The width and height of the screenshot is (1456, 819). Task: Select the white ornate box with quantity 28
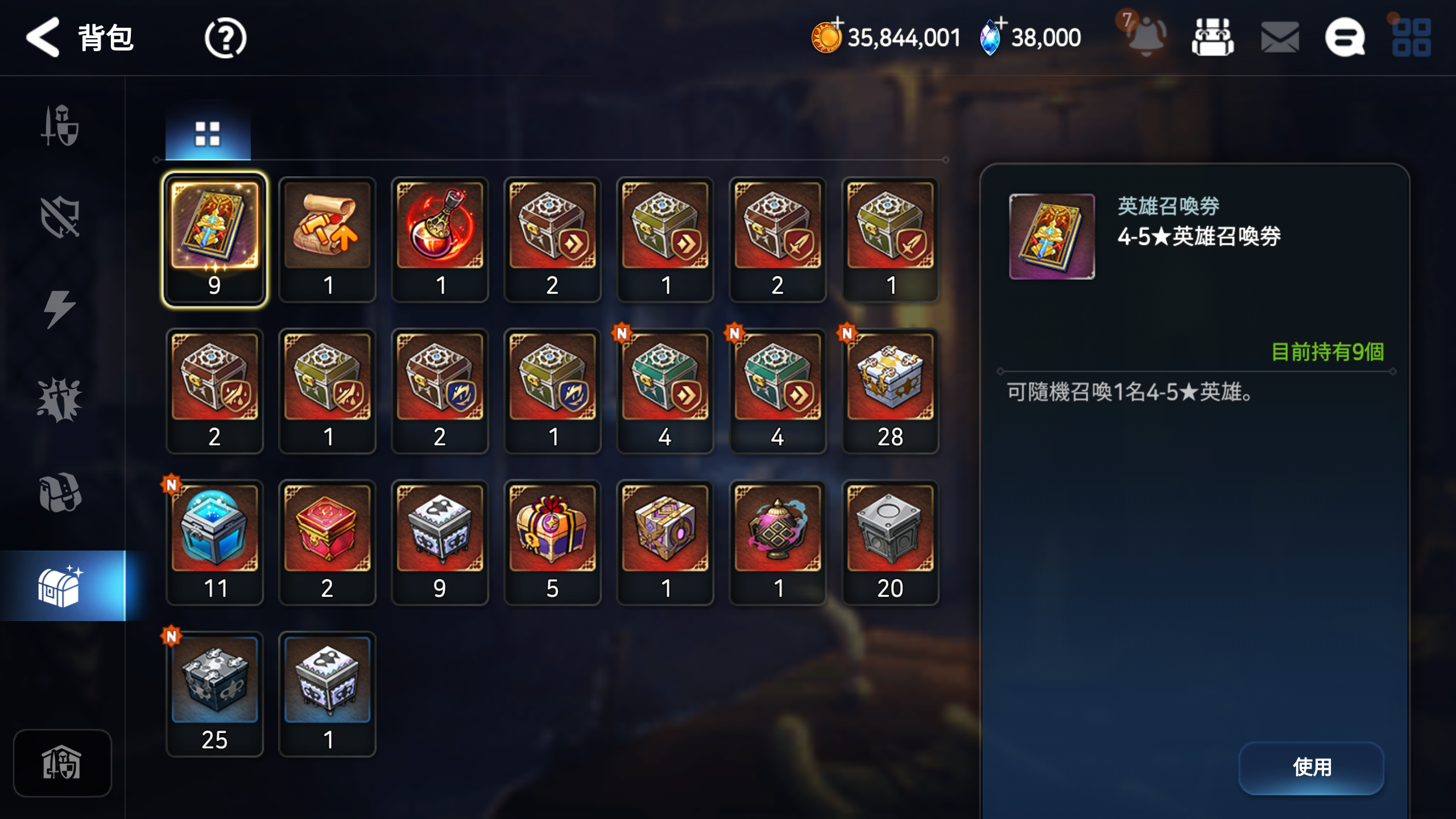click(890, 391)
